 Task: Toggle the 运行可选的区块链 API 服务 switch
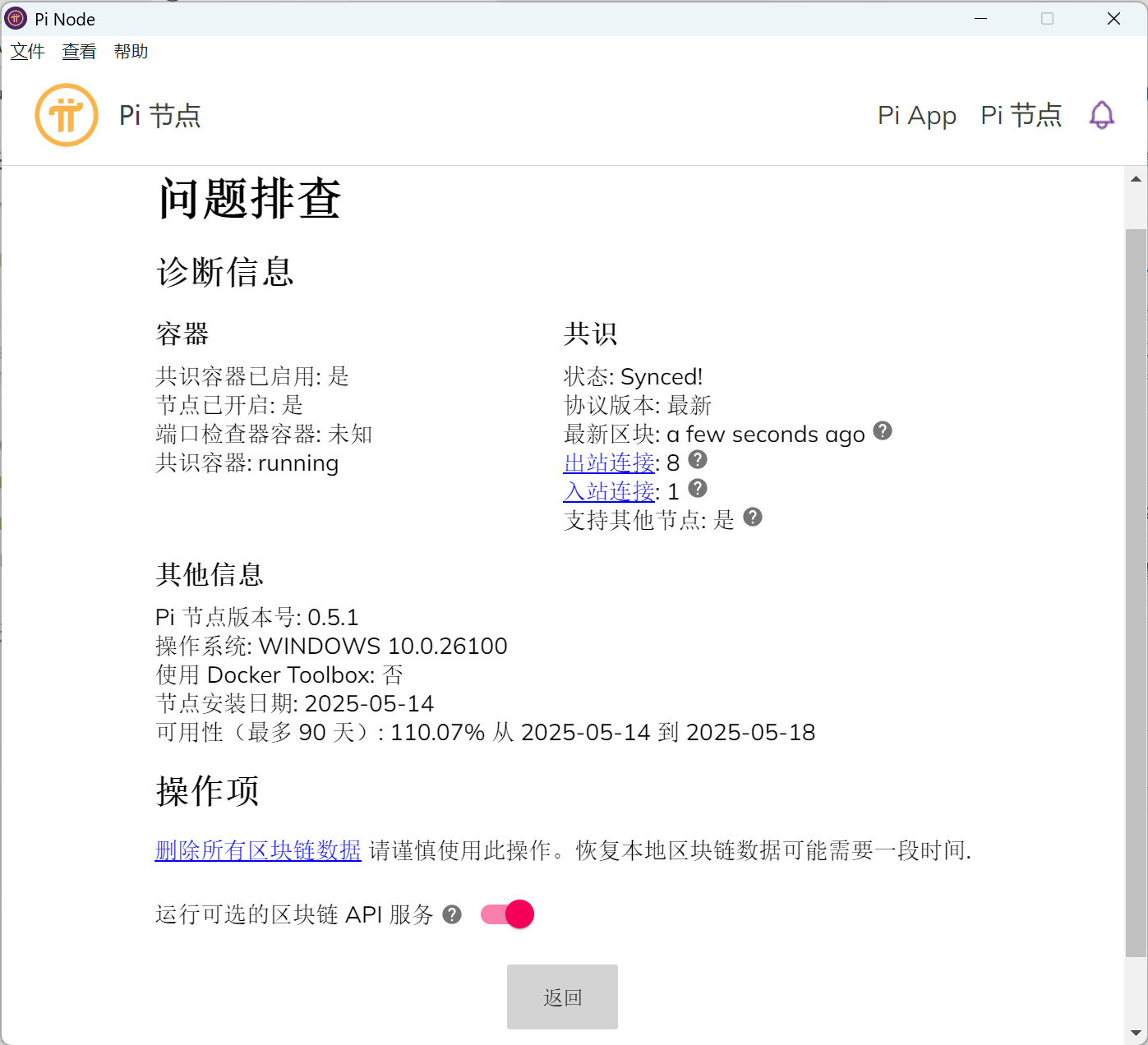point(508,914)
